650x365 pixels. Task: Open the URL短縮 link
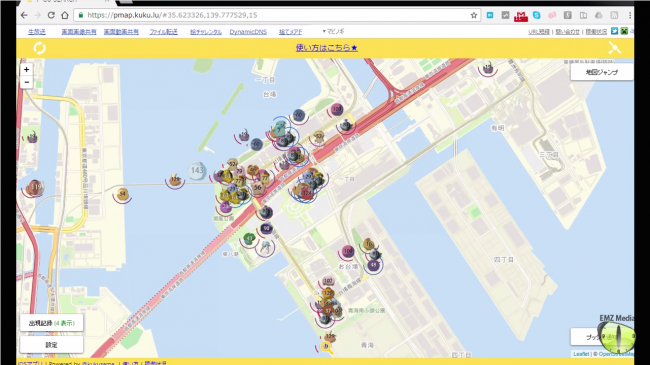539,32
